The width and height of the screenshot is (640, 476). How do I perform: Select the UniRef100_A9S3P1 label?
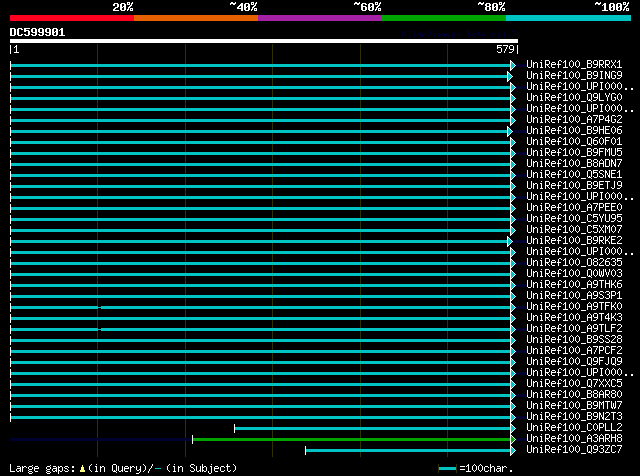click(x=574, y=296)
